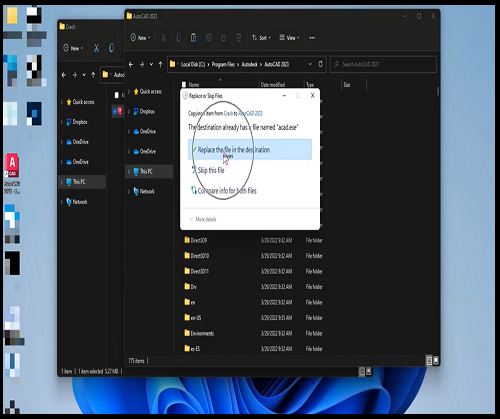Switch AutoCAD 2023 window to details view
This screenshot has width=500, height=419.
(x=429, y=361)
